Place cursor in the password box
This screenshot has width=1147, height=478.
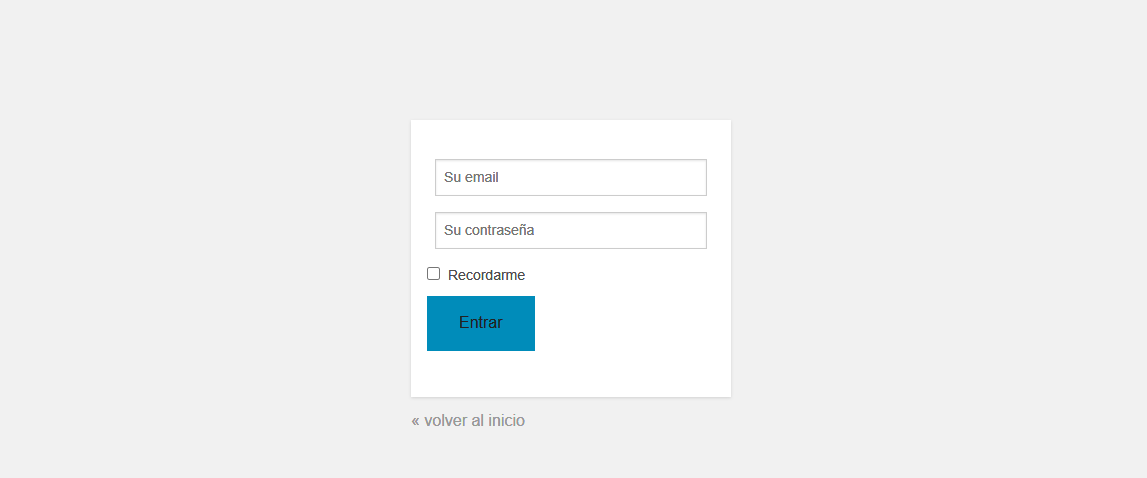570,230
